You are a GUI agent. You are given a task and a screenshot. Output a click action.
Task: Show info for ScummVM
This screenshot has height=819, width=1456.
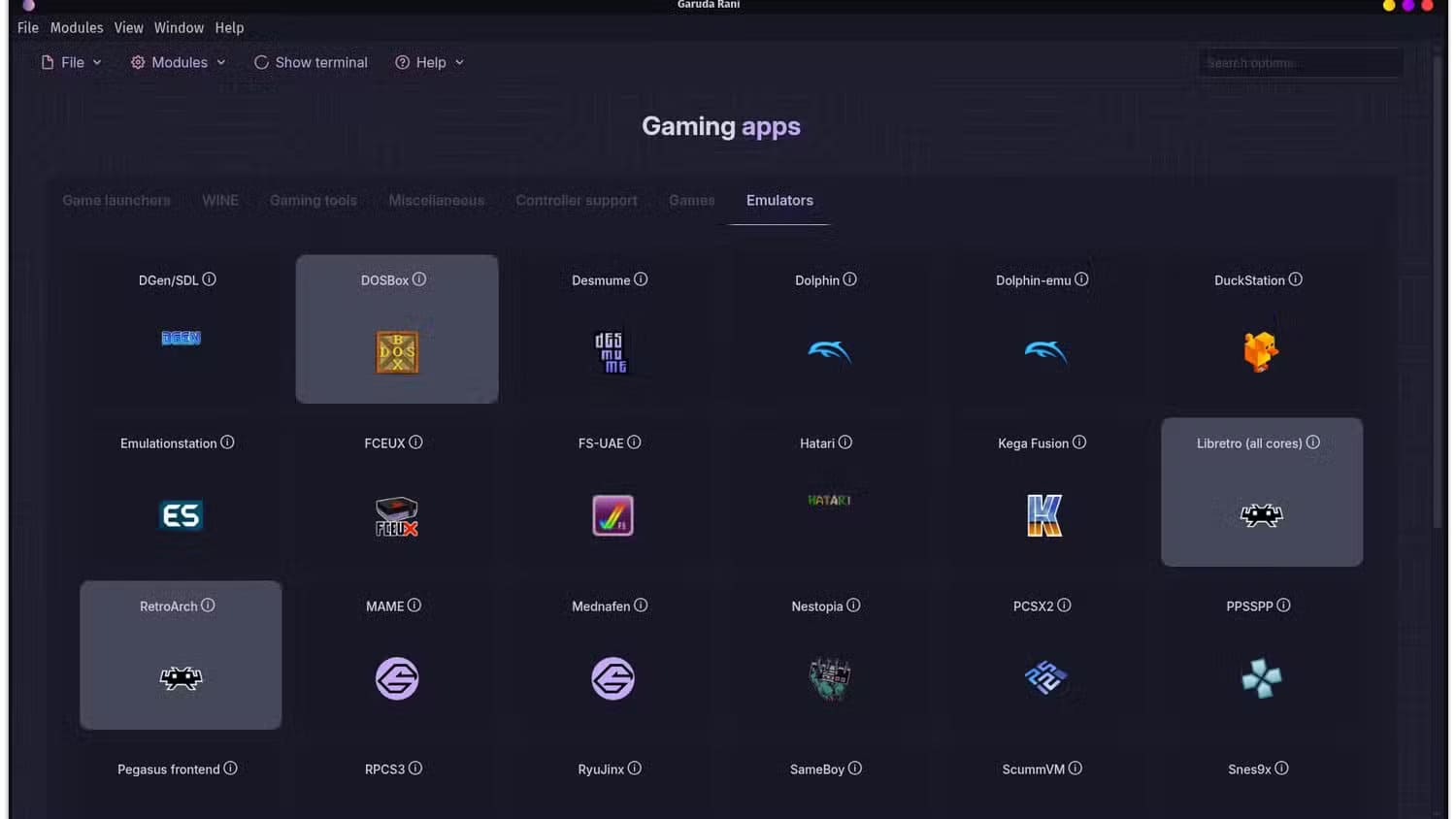pos(1075,769)
